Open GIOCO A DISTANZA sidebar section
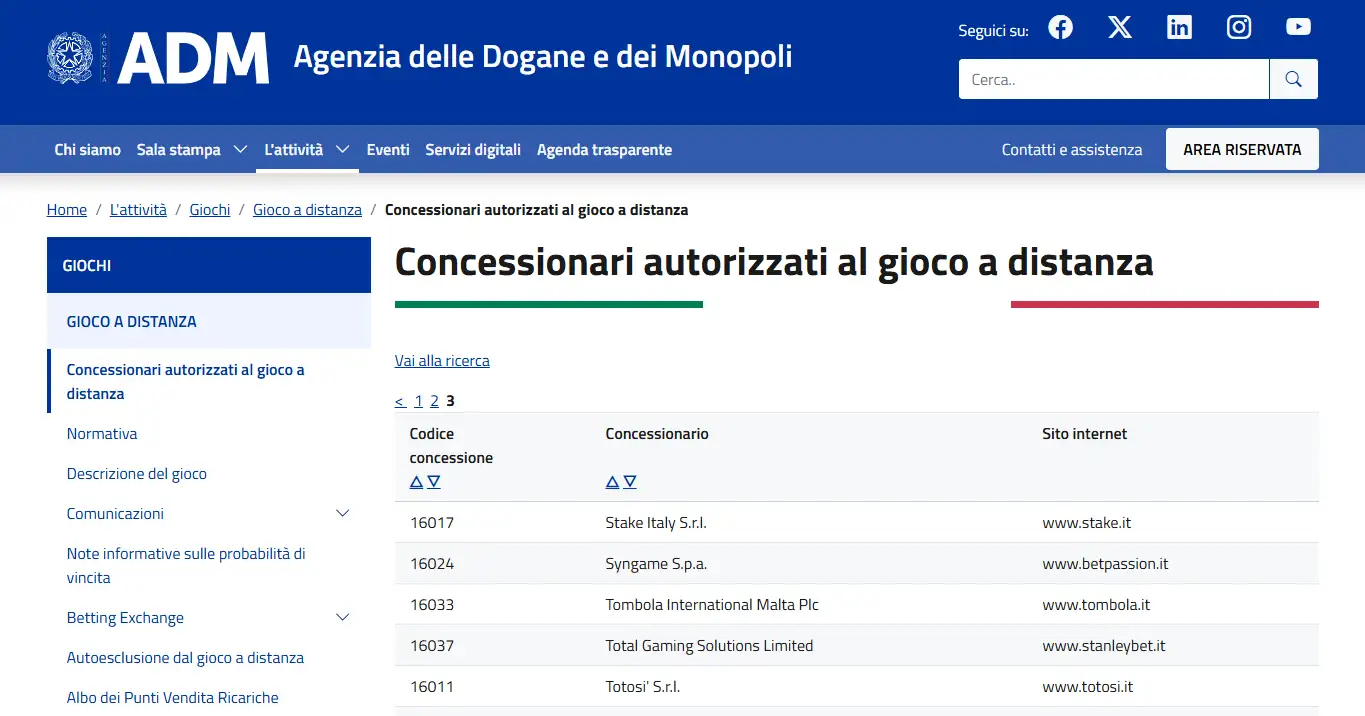 [x=209, y=321]
